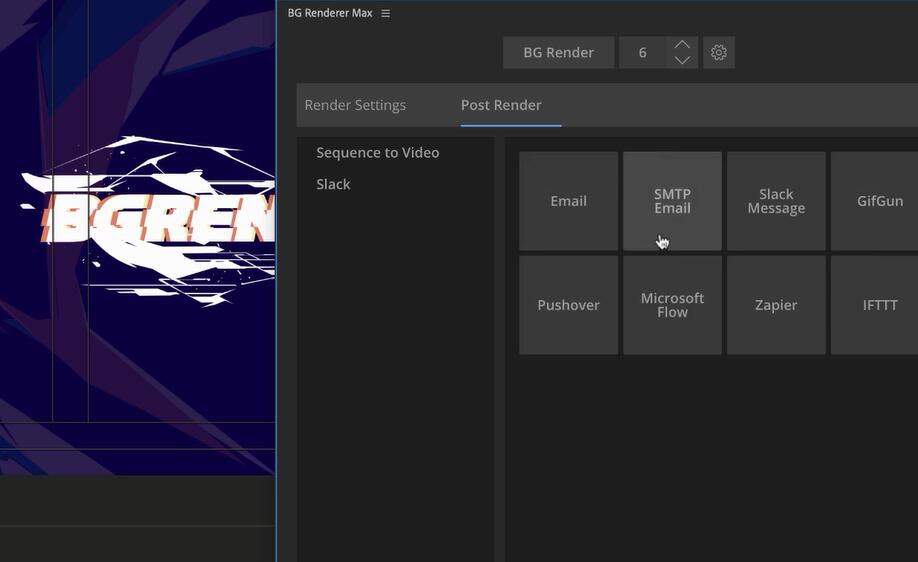
Task: Add the Email post render action
Action: point(568,201)
